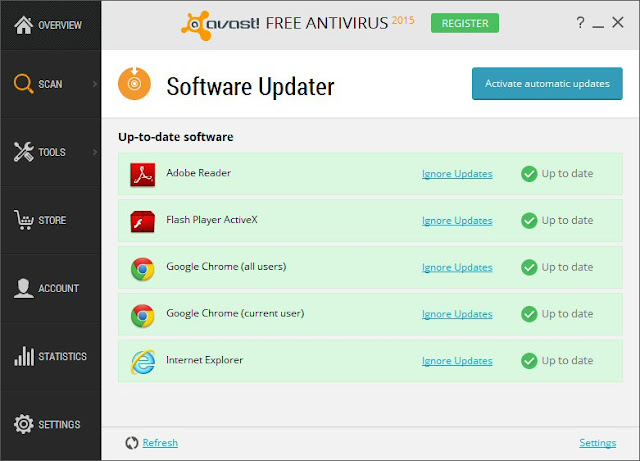640x461 pixels.
Task: Open help with the question mark icon
Action: point(580,23)
